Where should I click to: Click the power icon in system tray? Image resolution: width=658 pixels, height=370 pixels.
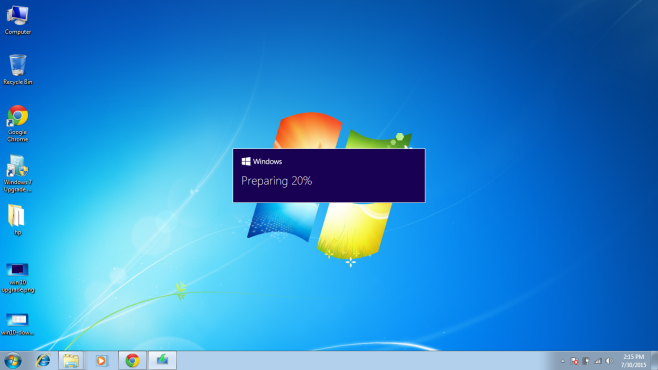click(x=586, y=361)
